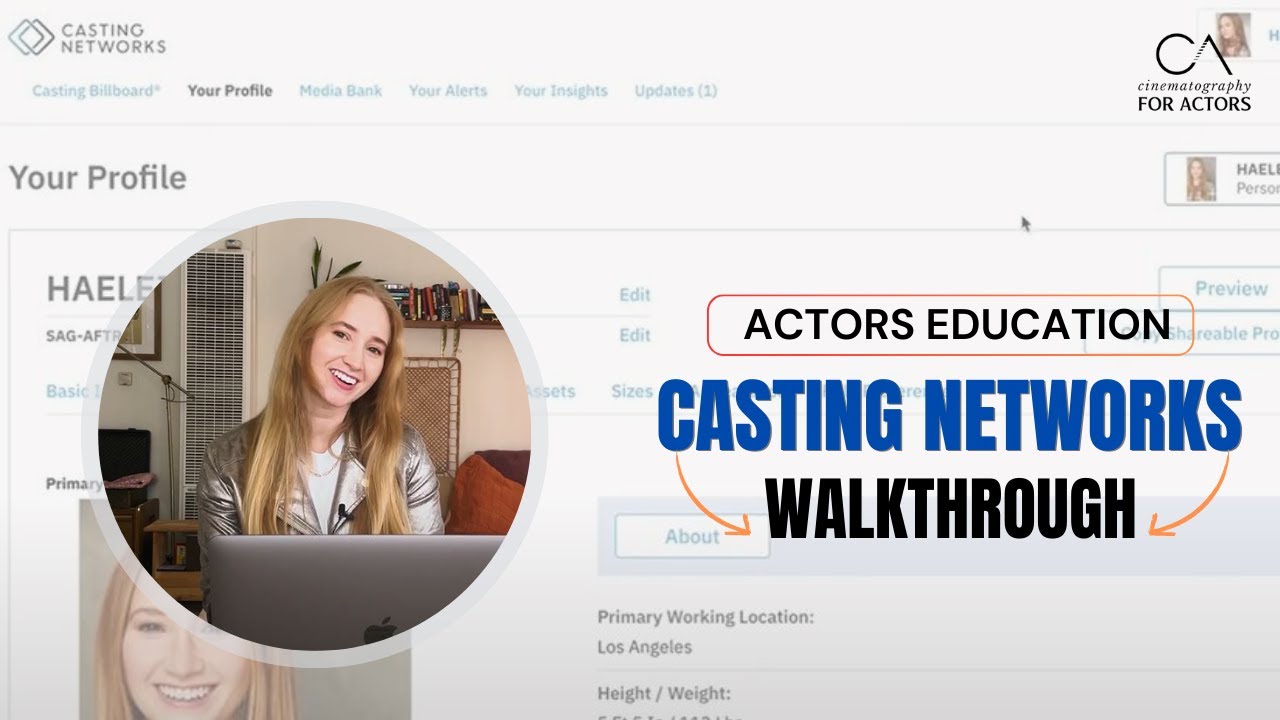
Task: Open the Sizes profile section tab
Action: tap(632, 391)
